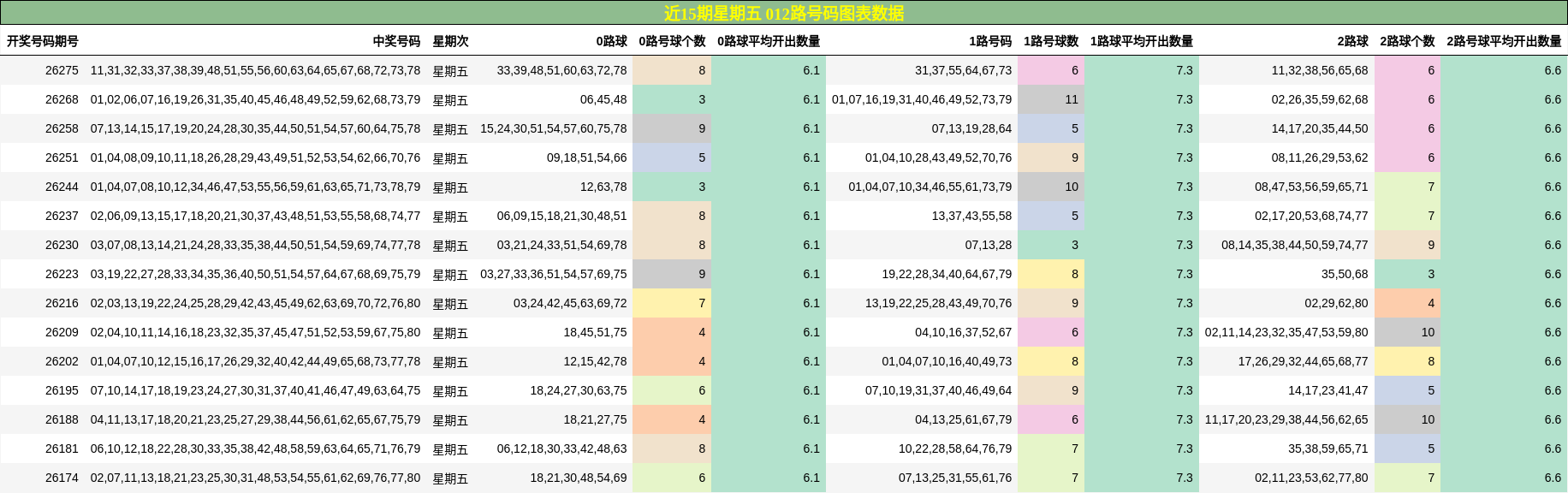Screen dimensions: 1568x493
Task: Click 0路球 cell 06,45,48
Action: [603, 99]
